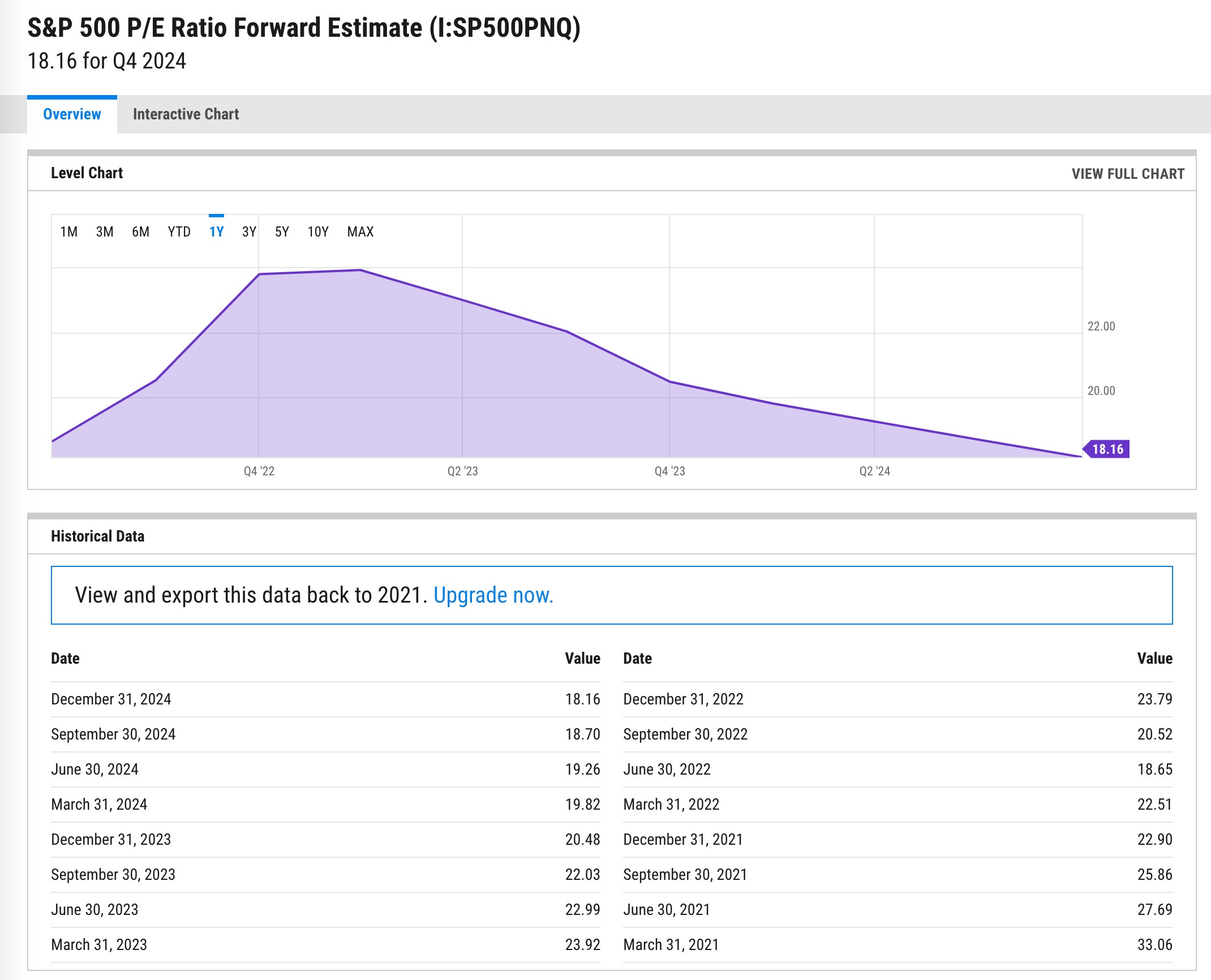Click the 22.99 value cell
This screenshot has width=1211, height=980.
pos(583,910)
